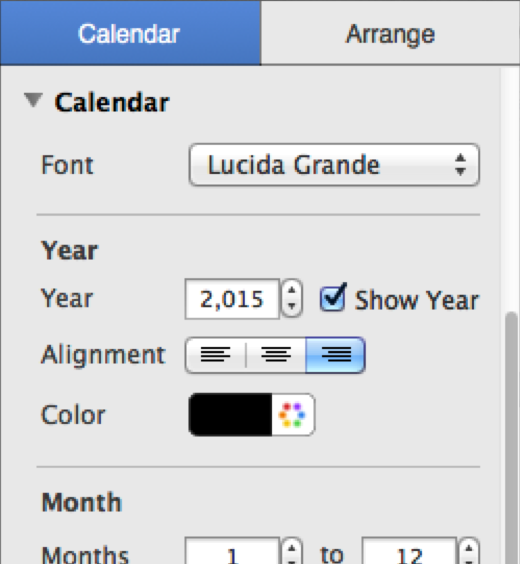Increment end month stepper up arrow

point(469,549)
